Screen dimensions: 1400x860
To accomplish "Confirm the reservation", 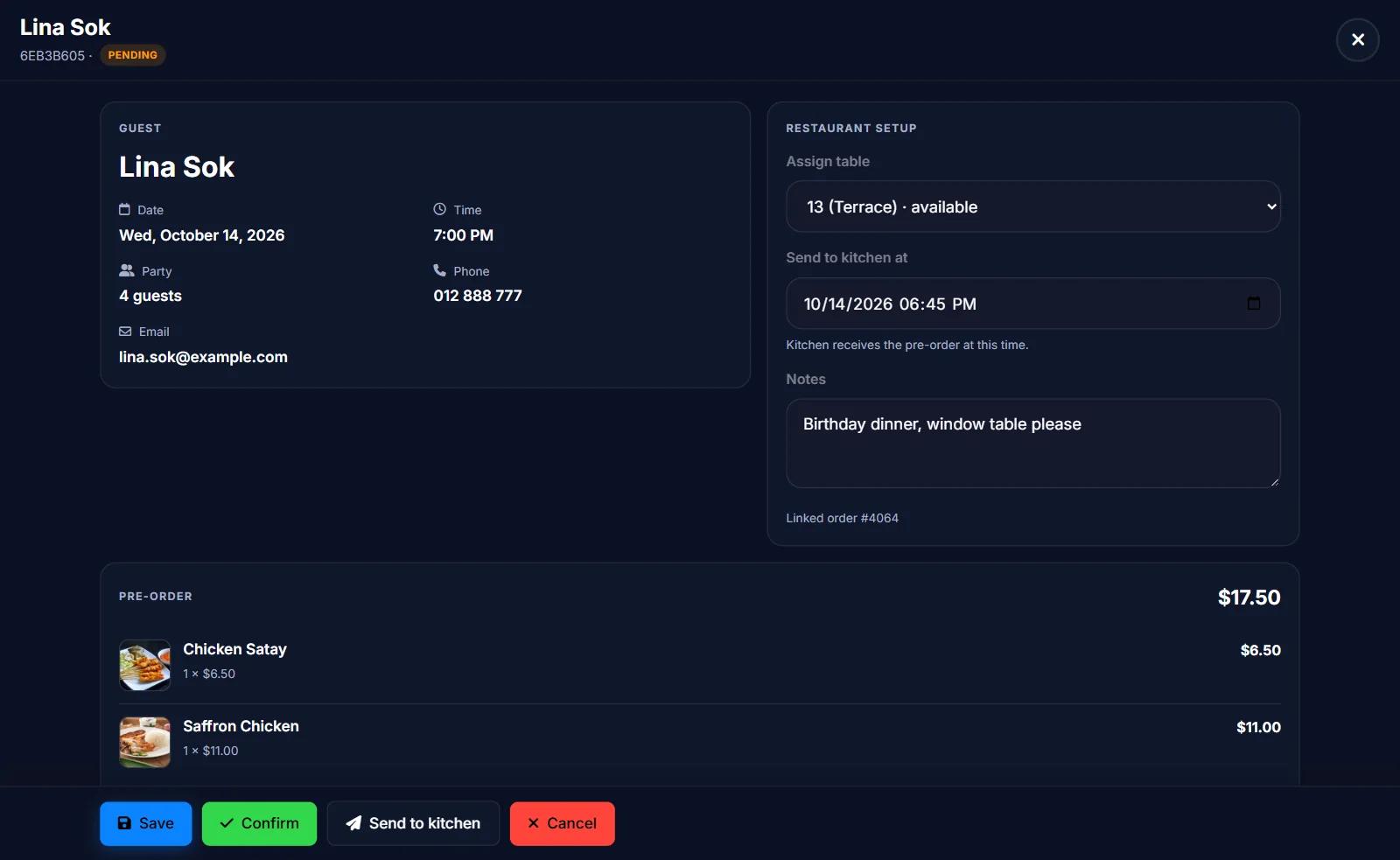I will click(x=259, y=823).
